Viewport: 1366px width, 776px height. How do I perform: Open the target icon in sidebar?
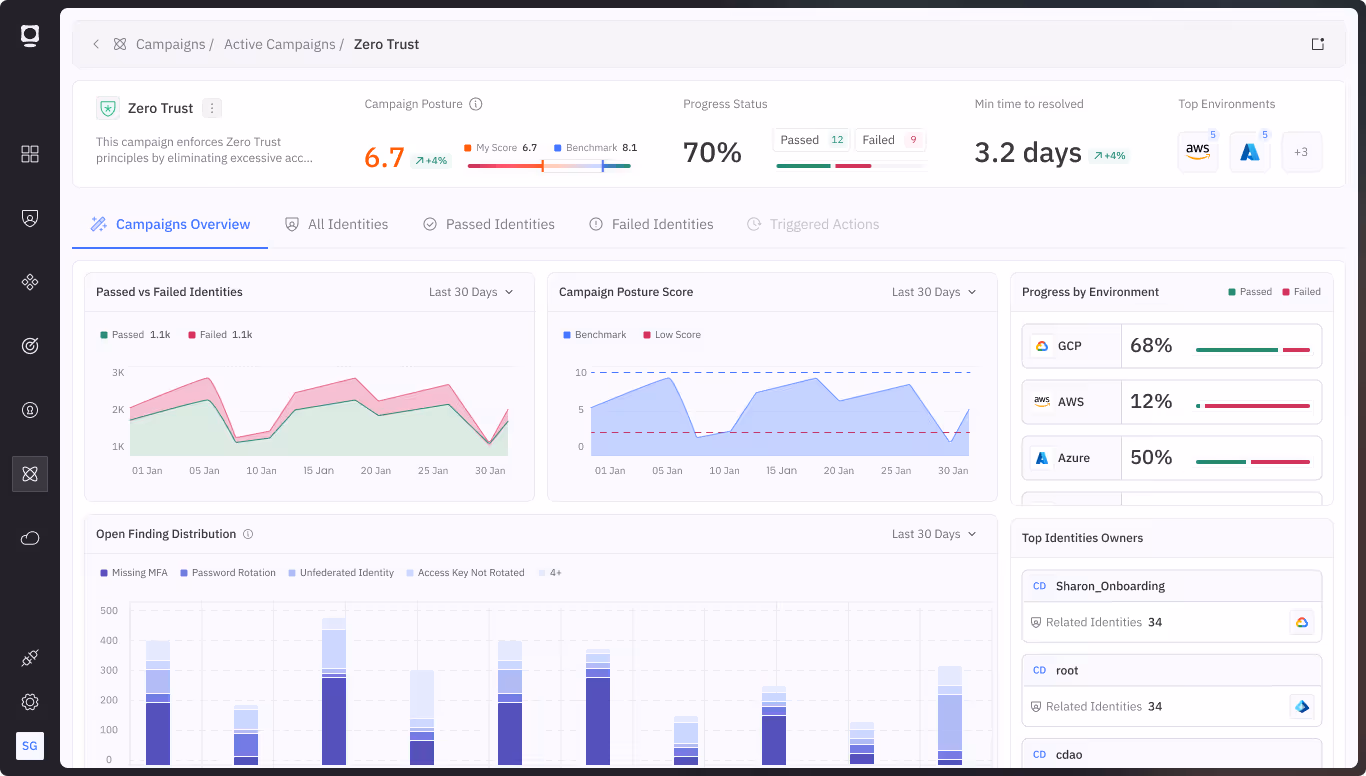[x=30, y=346]
